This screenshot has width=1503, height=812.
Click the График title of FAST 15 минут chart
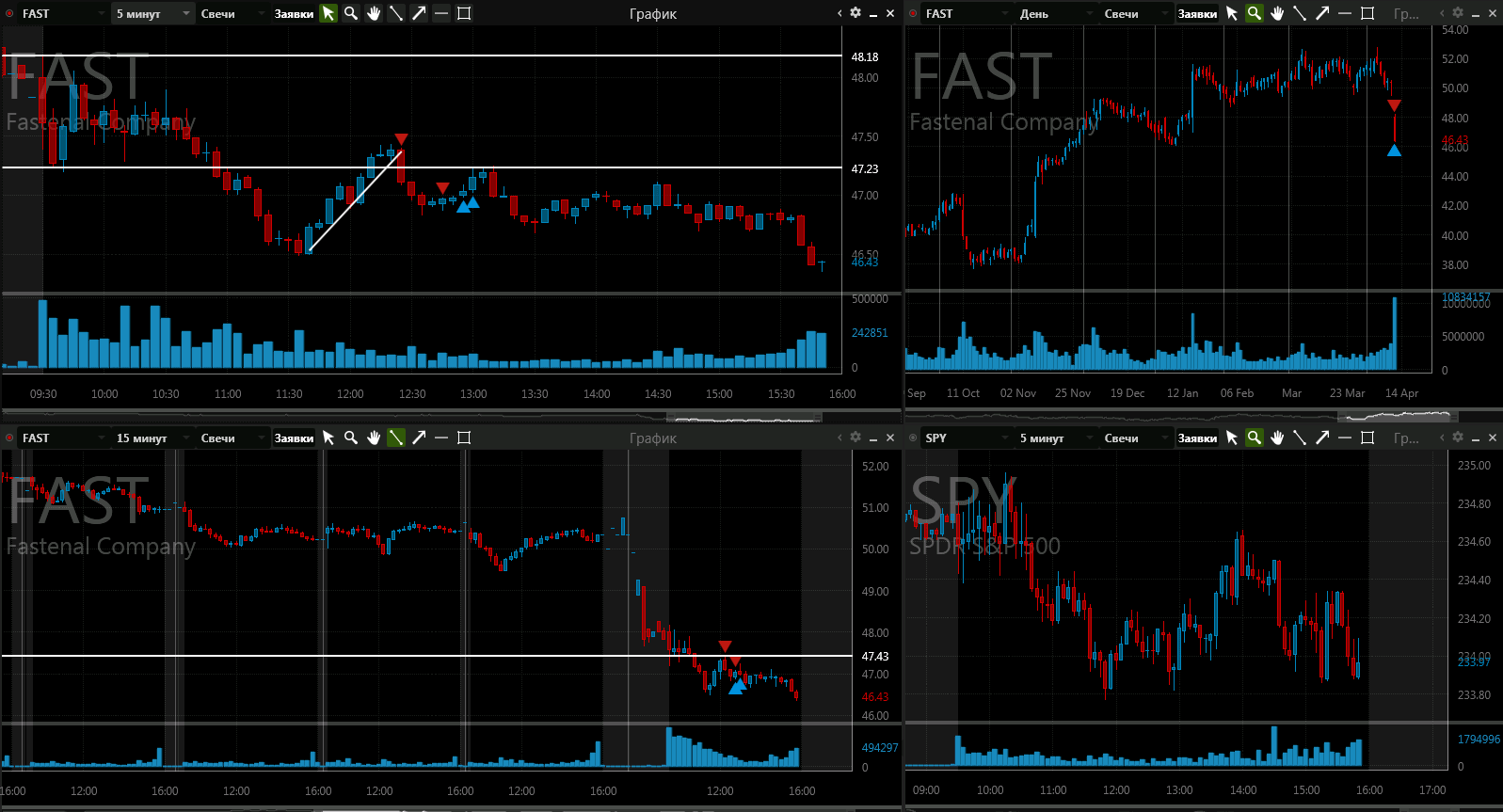point(653,438)
